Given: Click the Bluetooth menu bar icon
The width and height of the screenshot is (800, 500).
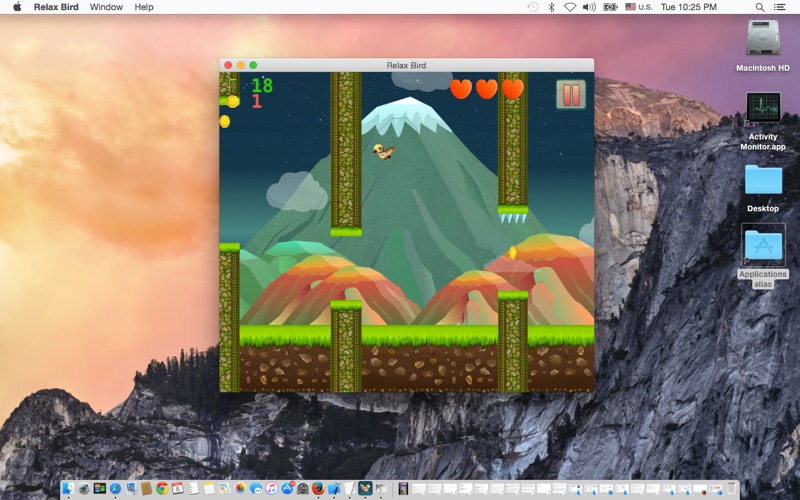Looking at the screenshot, I should click(x=551, y=7).
